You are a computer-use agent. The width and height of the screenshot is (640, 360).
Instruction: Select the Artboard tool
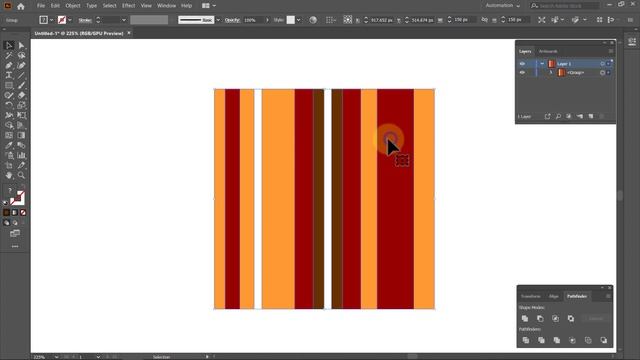[x=9, y=165]
